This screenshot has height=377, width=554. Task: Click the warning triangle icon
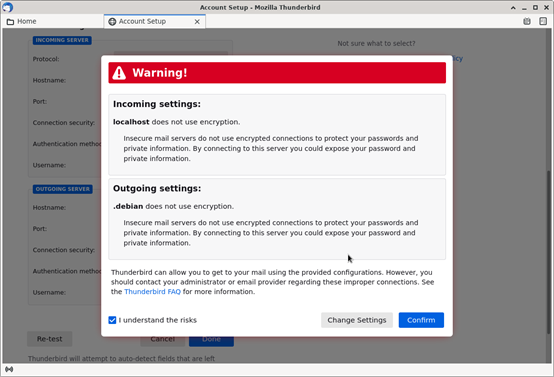pos(119,72)
